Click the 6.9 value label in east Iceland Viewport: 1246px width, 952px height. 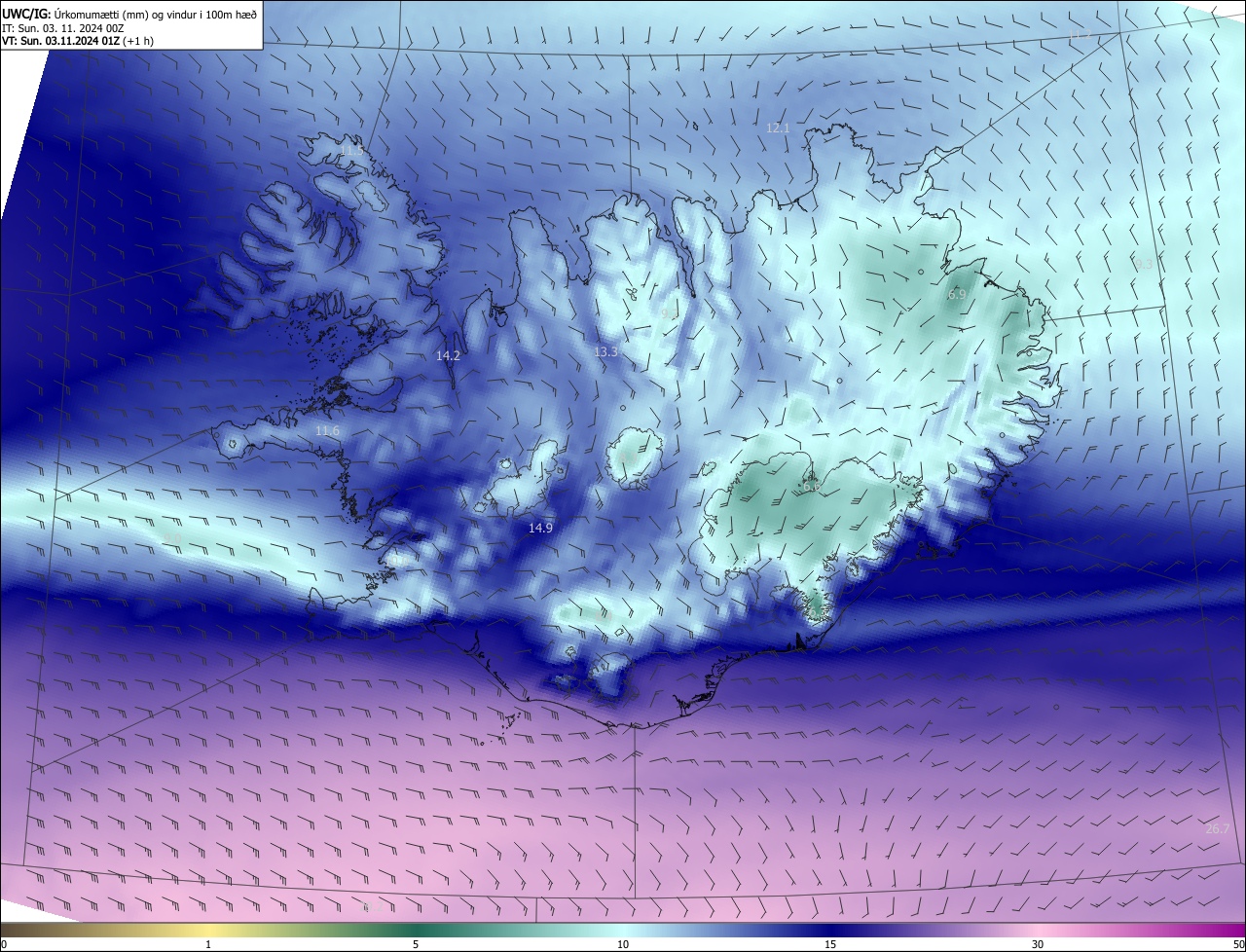coord(957,294)
